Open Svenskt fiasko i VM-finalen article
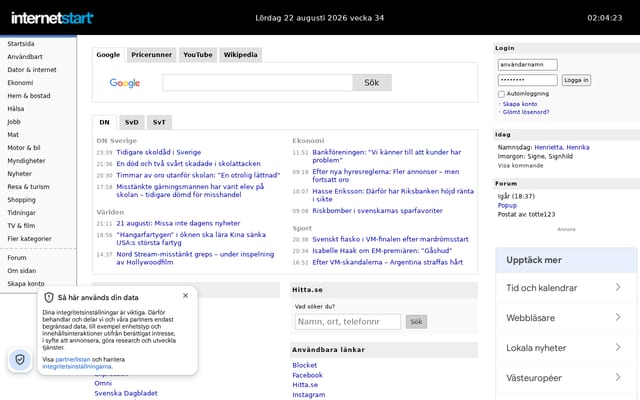640x400 pixels. click(x=391, y=239)
